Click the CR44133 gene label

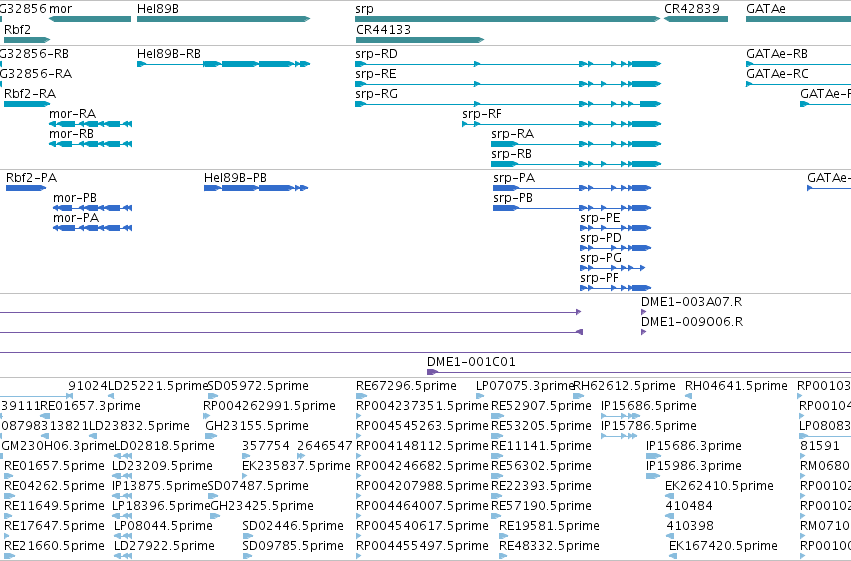pos(383,29)
